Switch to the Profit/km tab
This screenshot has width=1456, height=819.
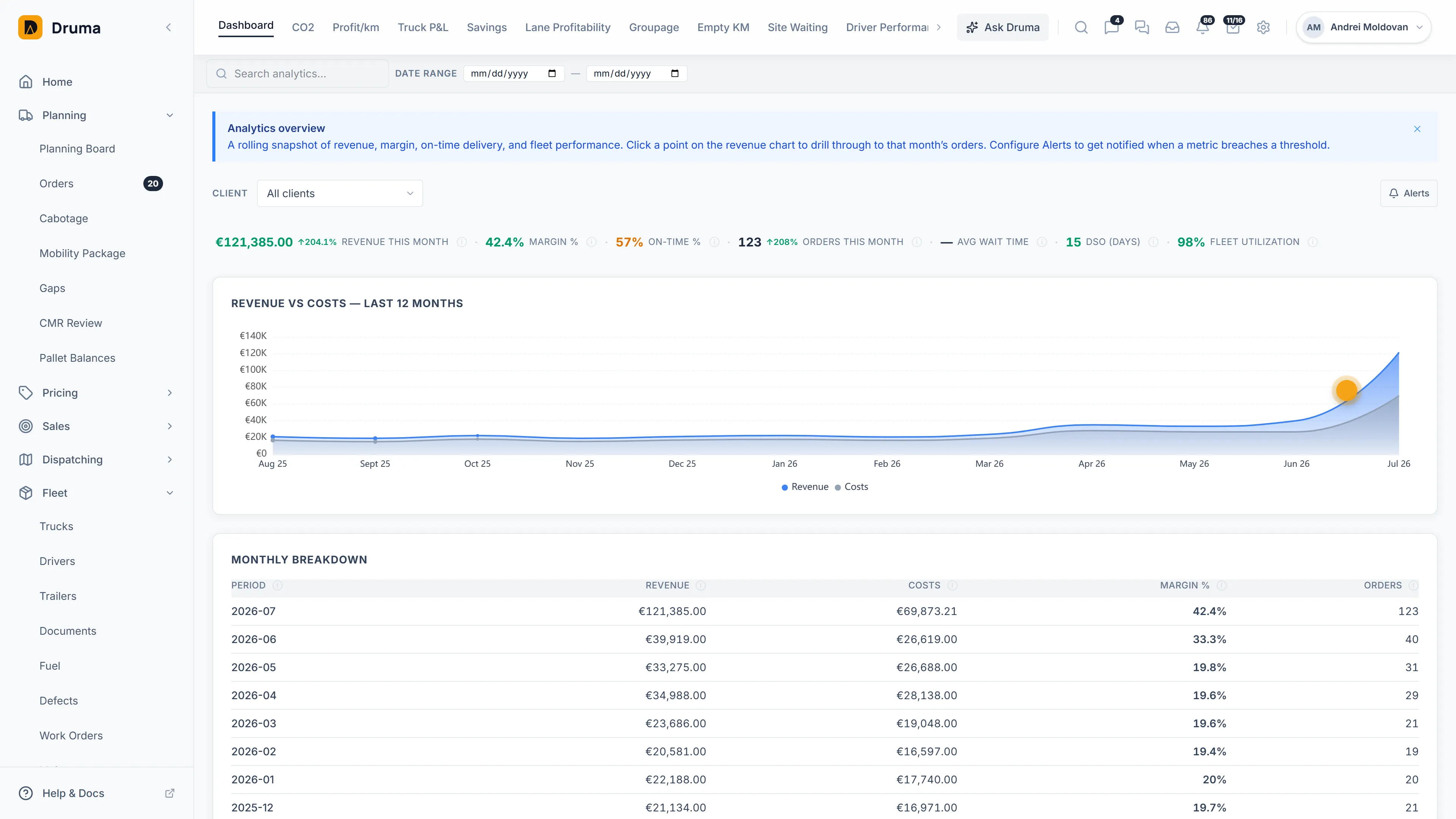pyautogui.click(x=356, y=27)
